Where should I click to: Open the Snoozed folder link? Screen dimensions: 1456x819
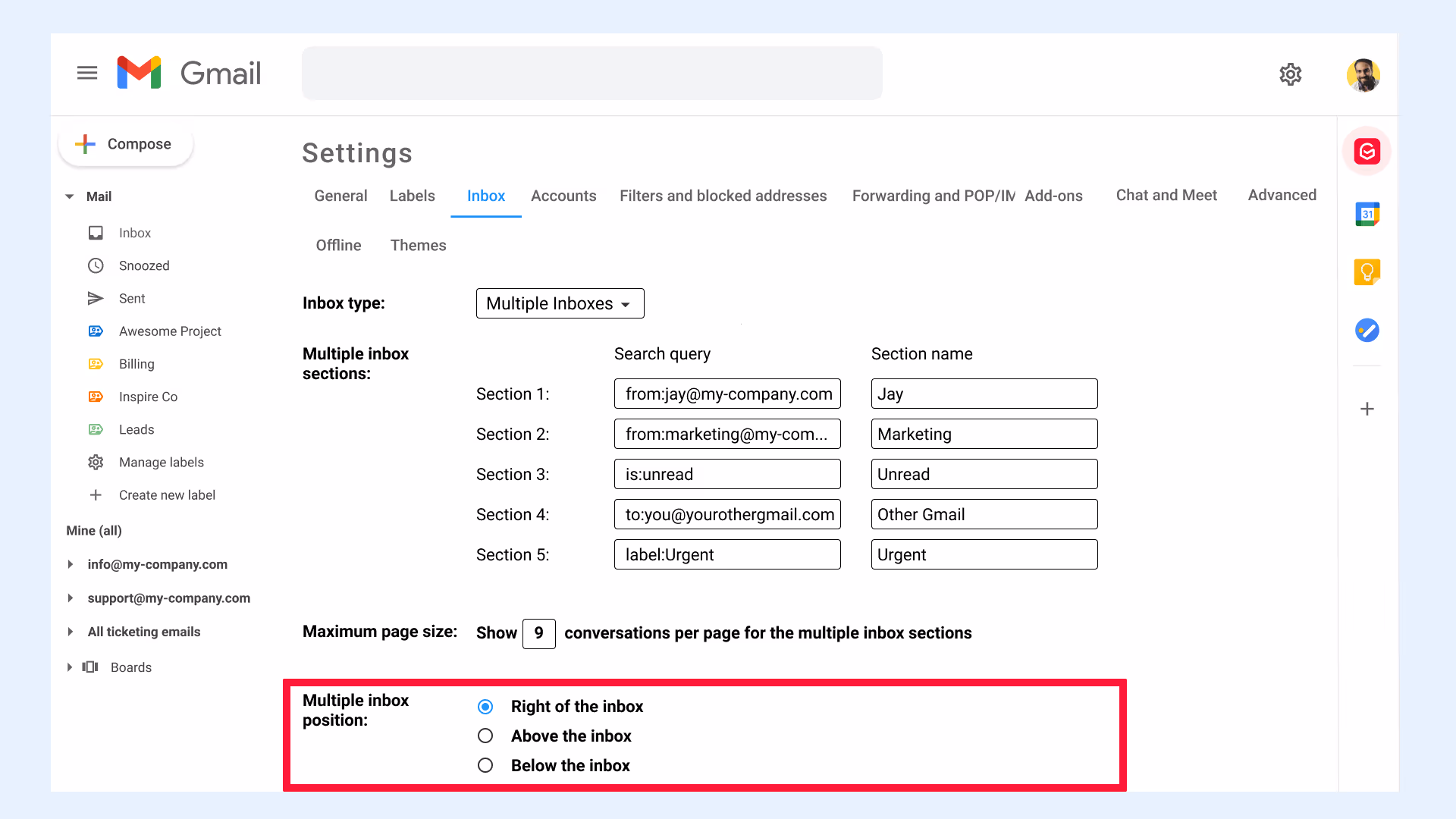(144, 265)
